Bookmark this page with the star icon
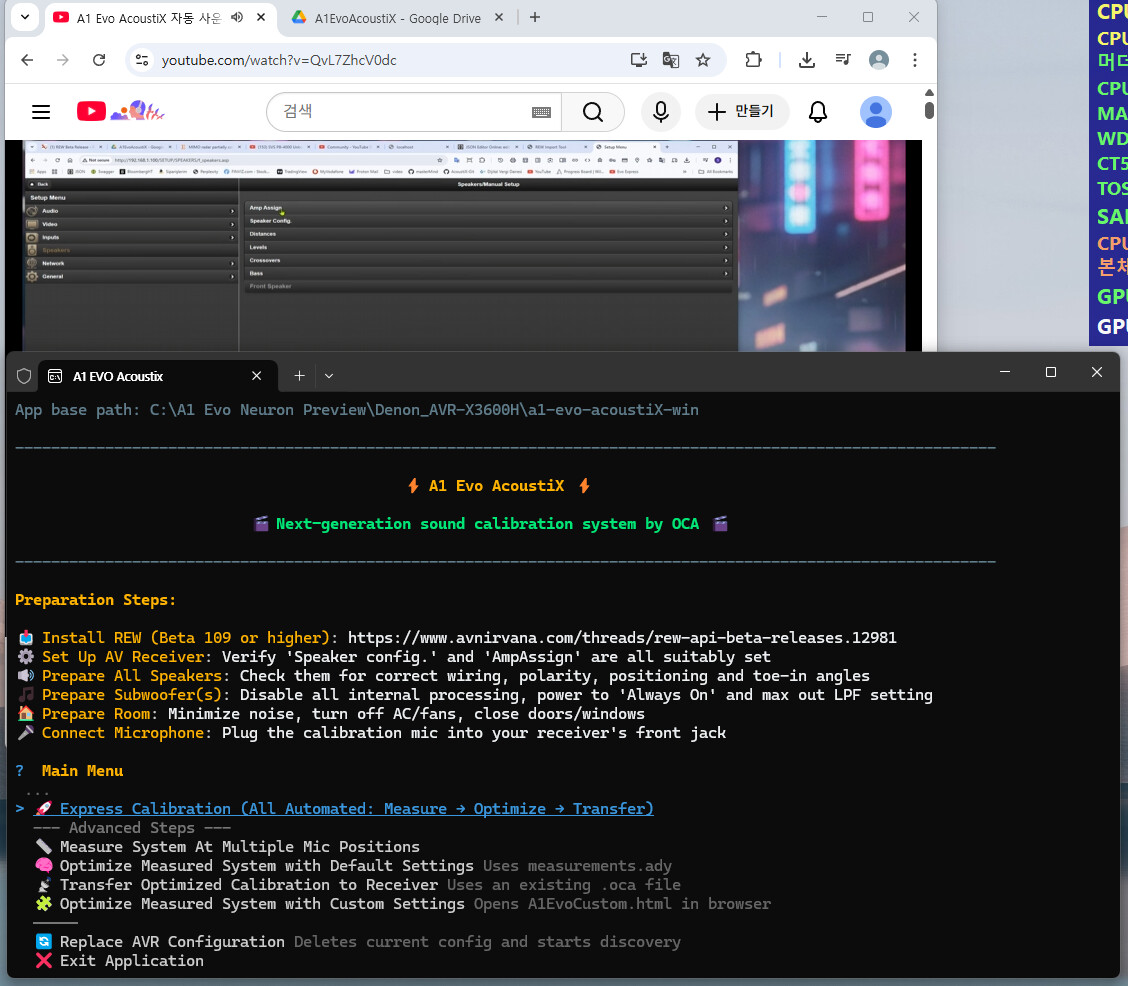Viewport: 1128px width, 986px height. point(703,60)
